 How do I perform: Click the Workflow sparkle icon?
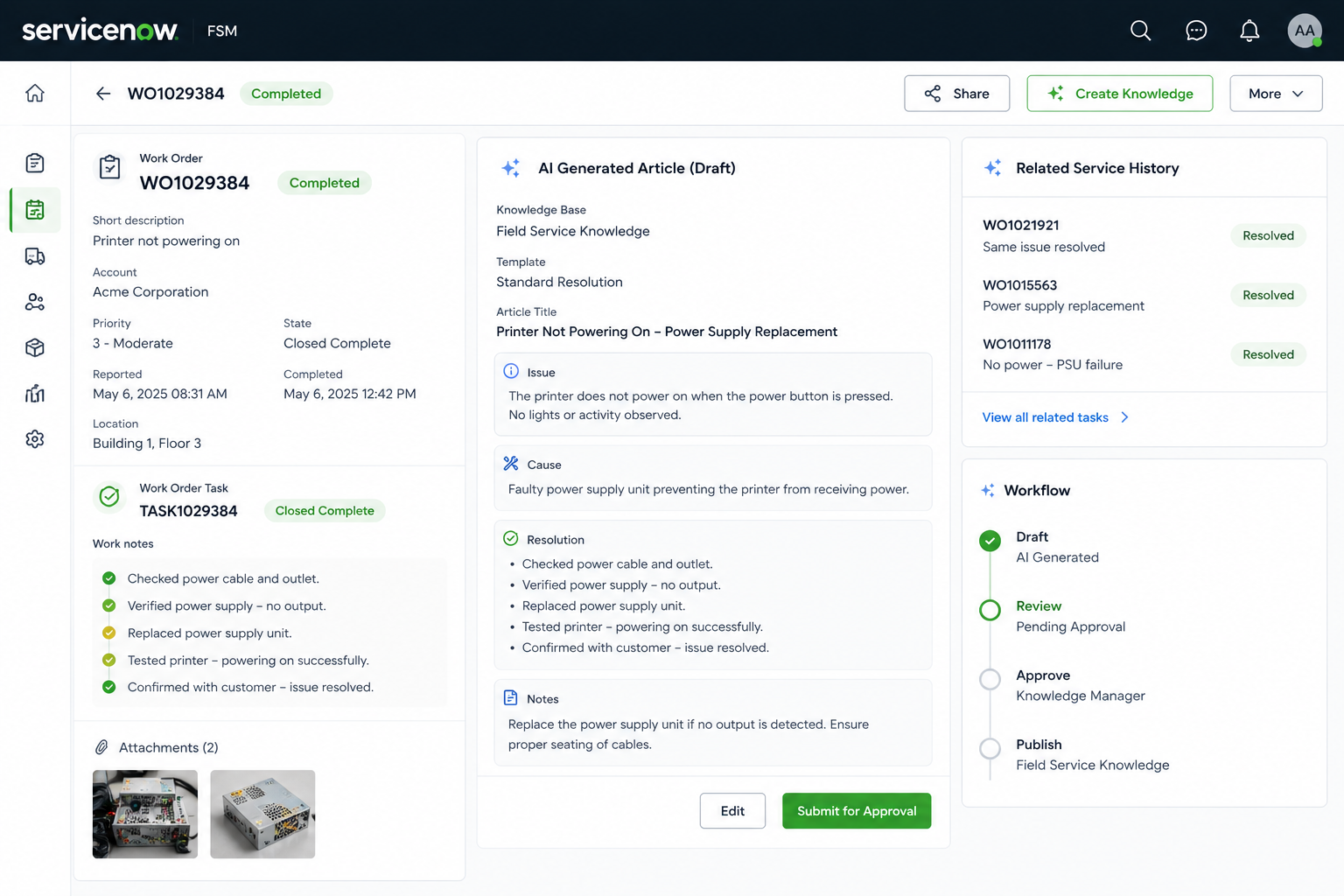(987, 491)
